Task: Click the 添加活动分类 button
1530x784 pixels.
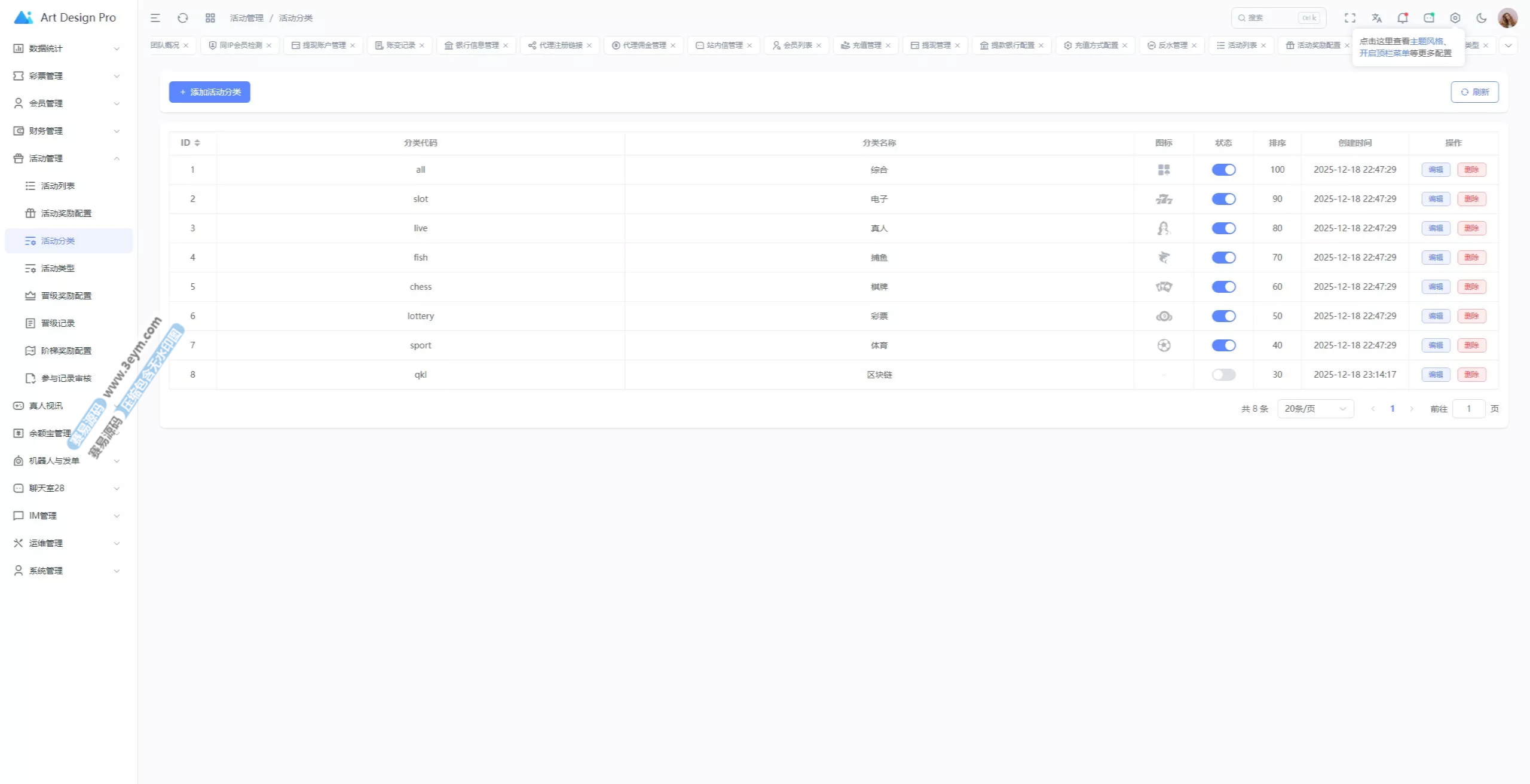Action: tap(209, 92)
